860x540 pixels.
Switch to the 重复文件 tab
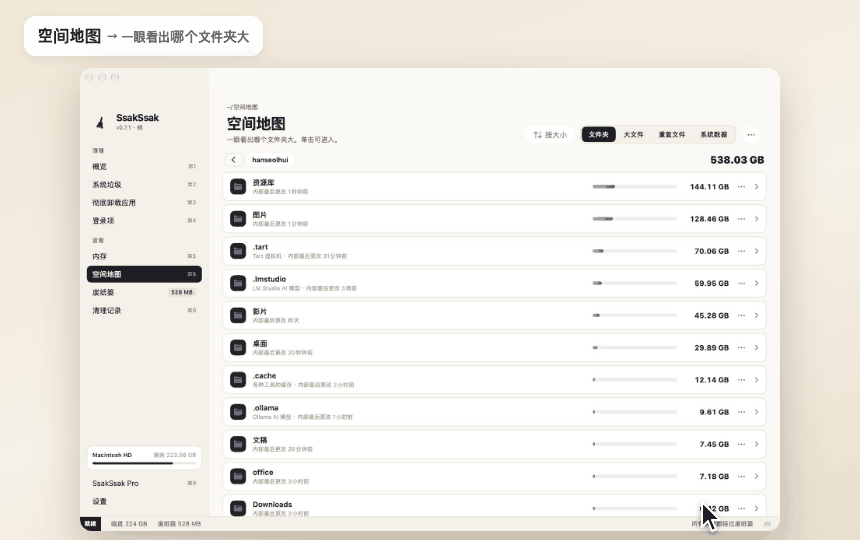pos(672,135)
